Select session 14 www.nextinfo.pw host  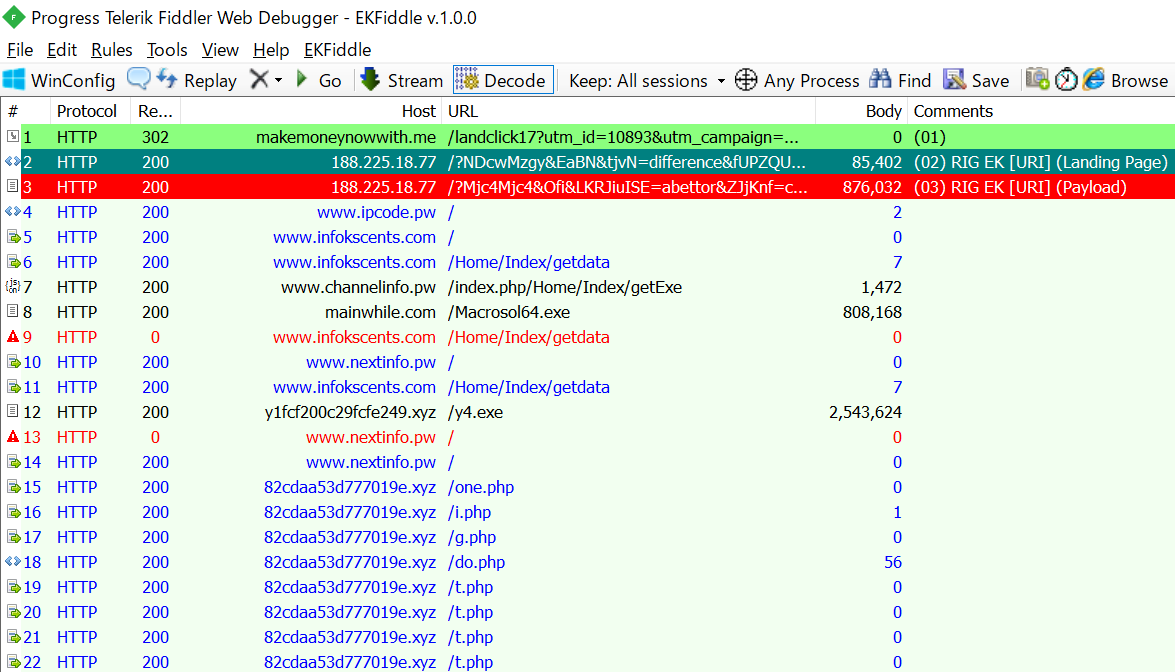pyautogui.click(x=370, y=462)
